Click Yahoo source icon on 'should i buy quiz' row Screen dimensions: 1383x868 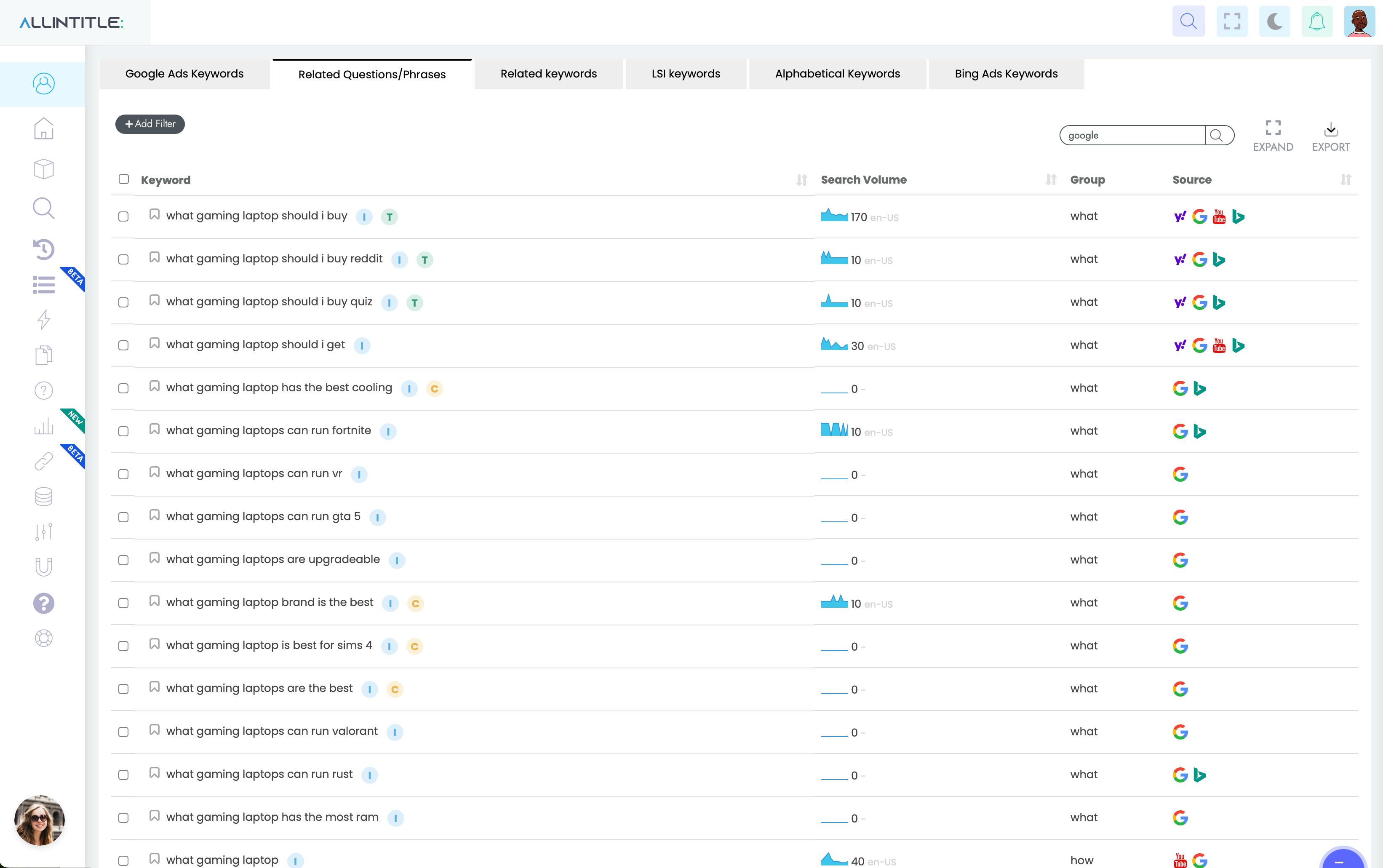[1180, 302]
